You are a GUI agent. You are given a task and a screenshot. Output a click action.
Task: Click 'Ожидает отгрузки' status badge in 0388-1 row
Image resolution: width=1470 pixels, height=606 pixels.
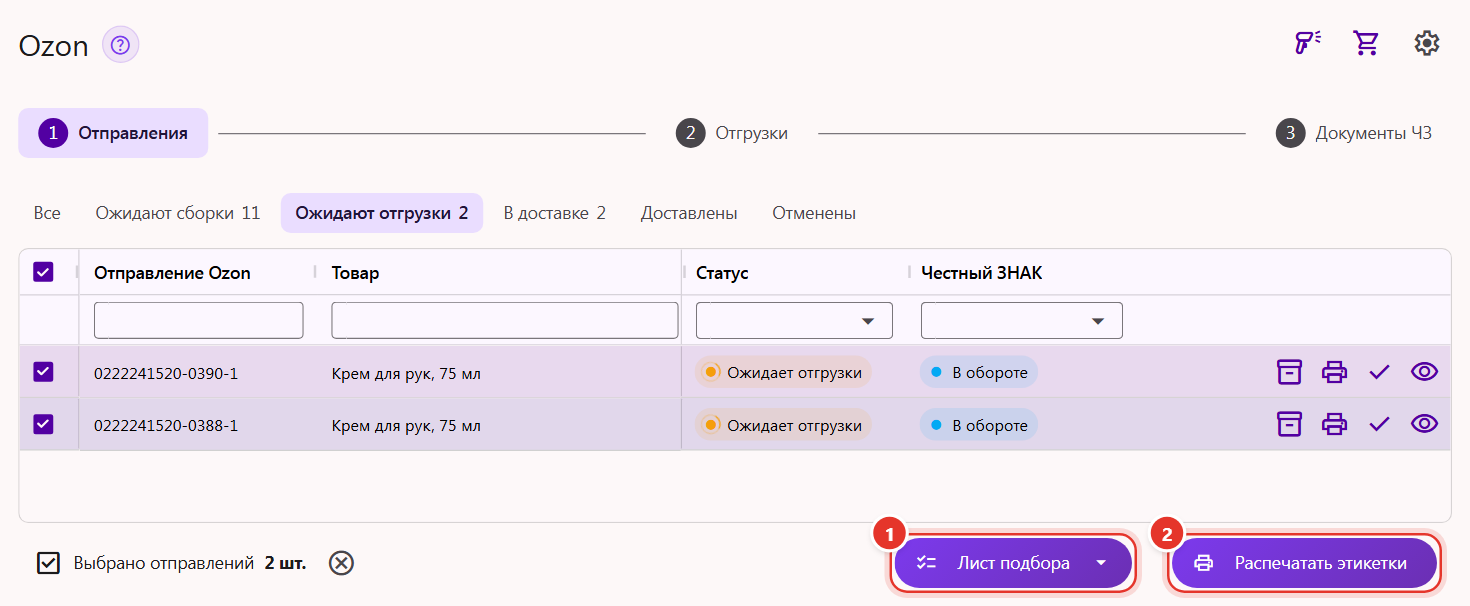[x=784, y=424]
